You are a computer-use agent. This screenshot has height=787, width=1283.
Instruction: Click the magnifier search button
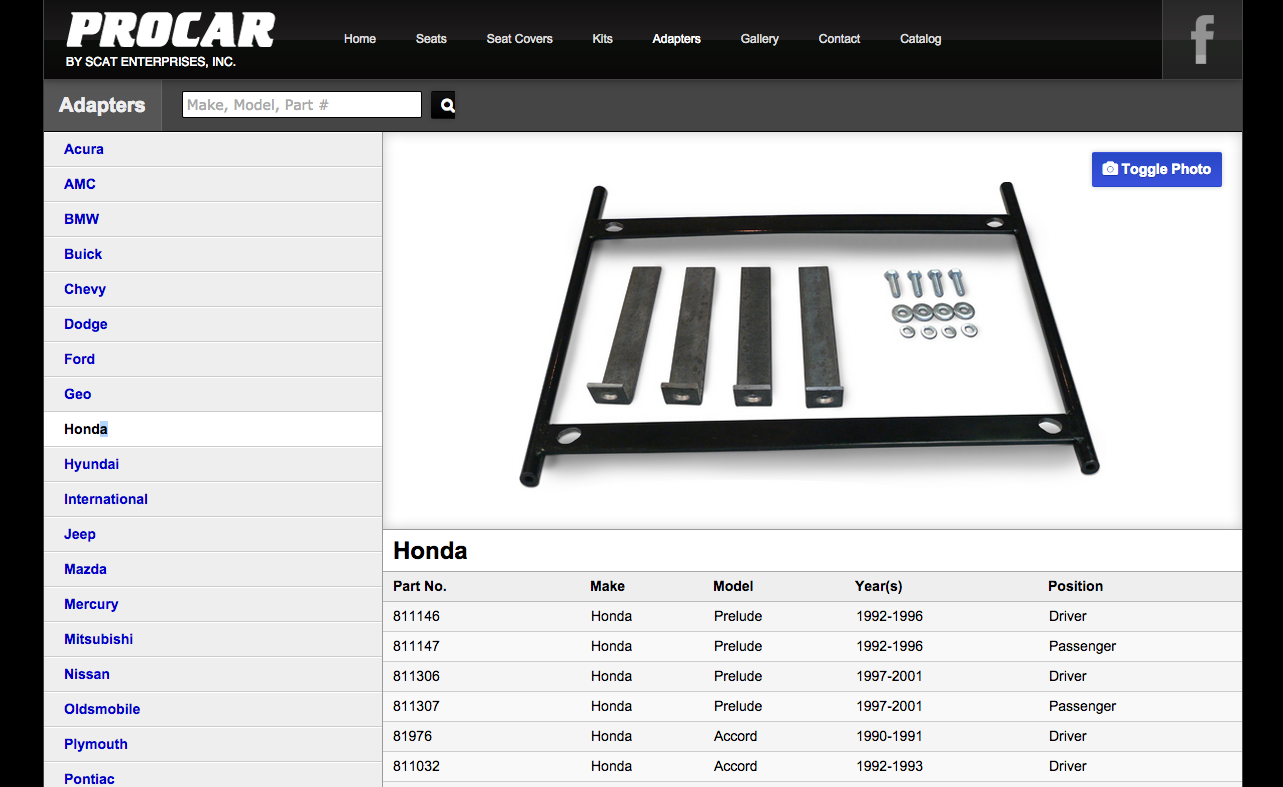(x=443, y=105)
